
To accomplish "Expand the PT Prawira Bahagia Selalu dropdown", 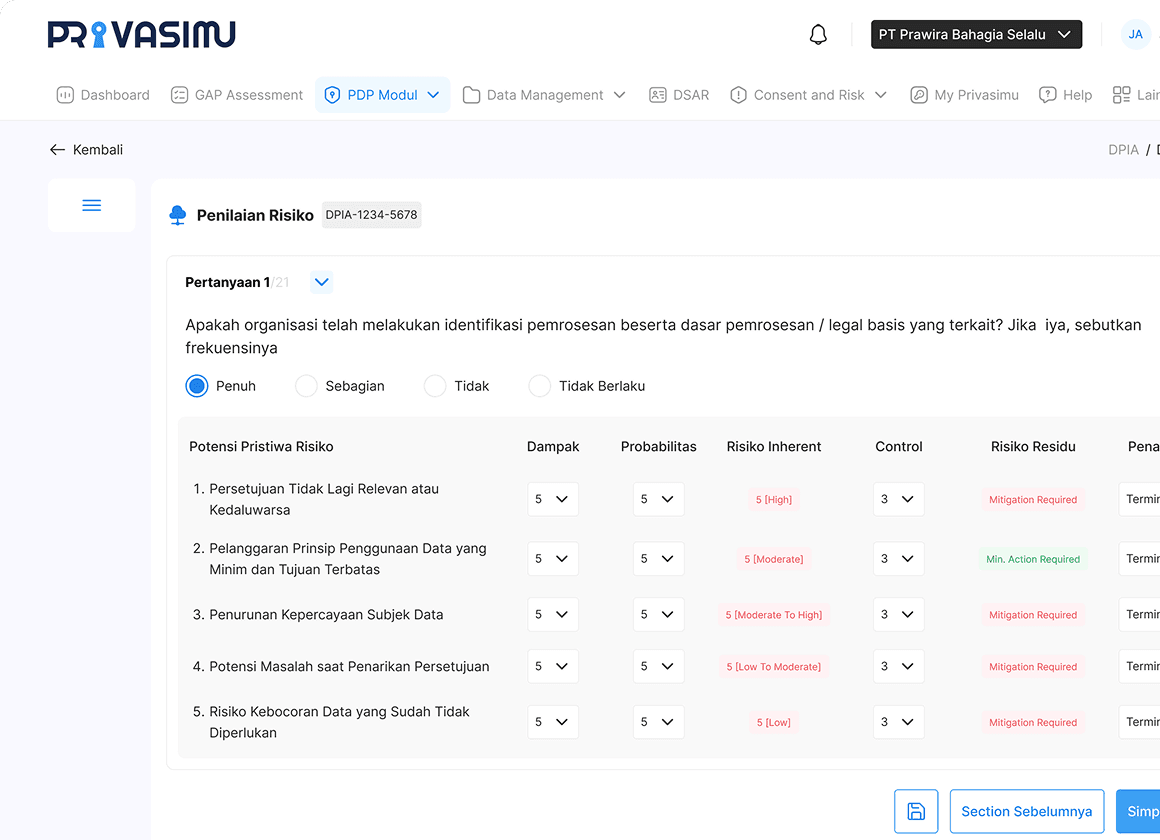I will click(x=976, y=34).
